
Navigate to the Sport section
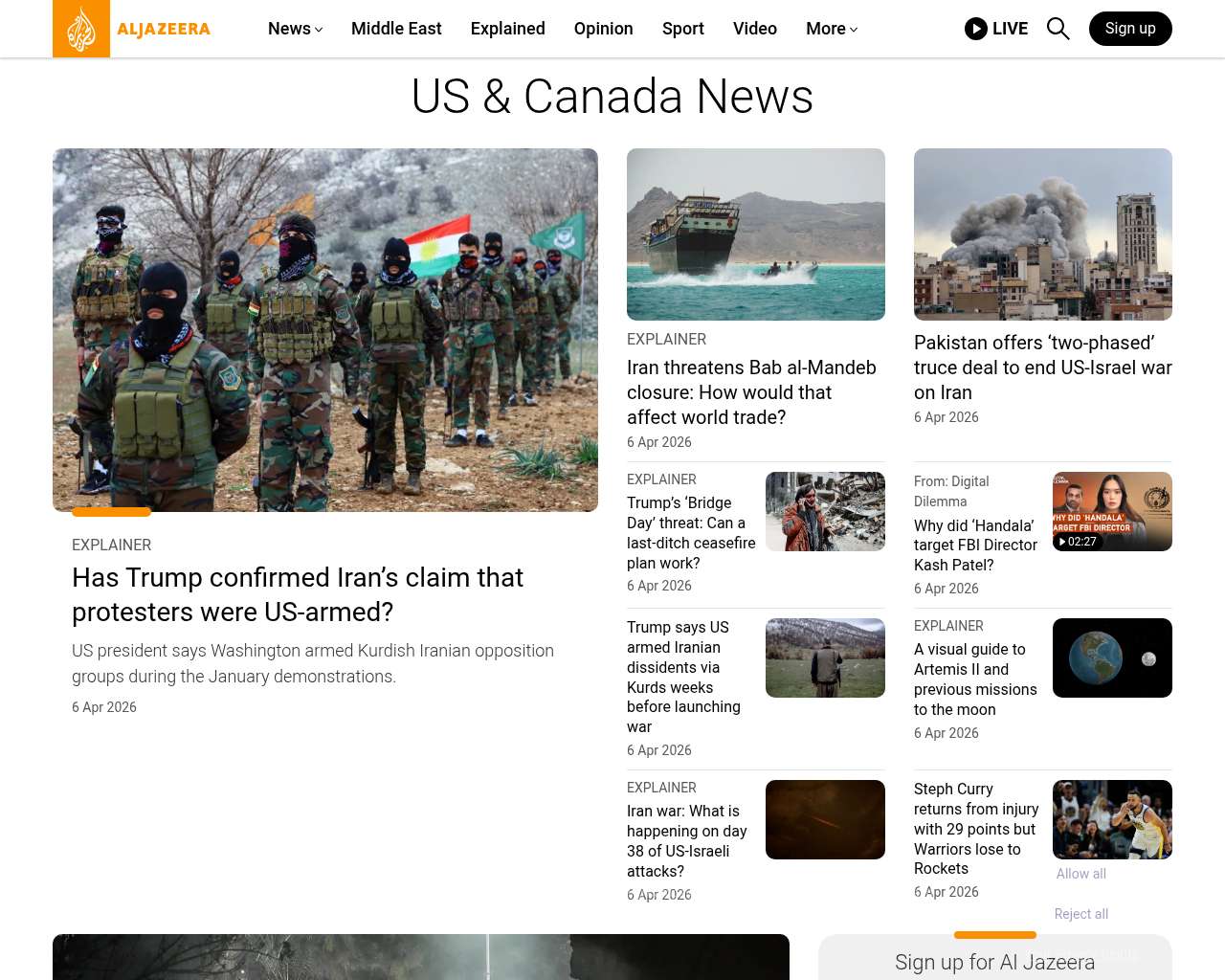click(x=683, y=29)
